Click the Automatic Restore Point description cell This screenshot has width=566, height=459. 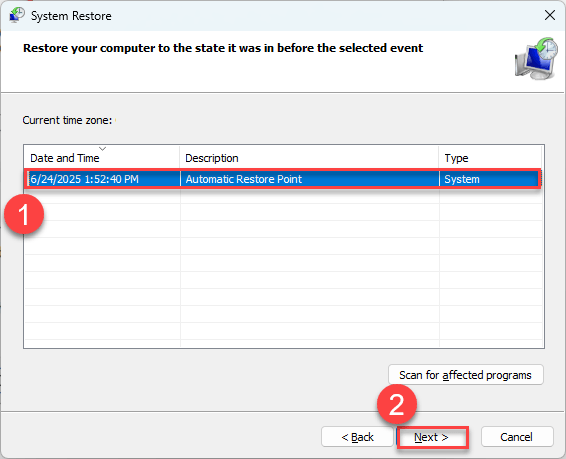(244, 179)
